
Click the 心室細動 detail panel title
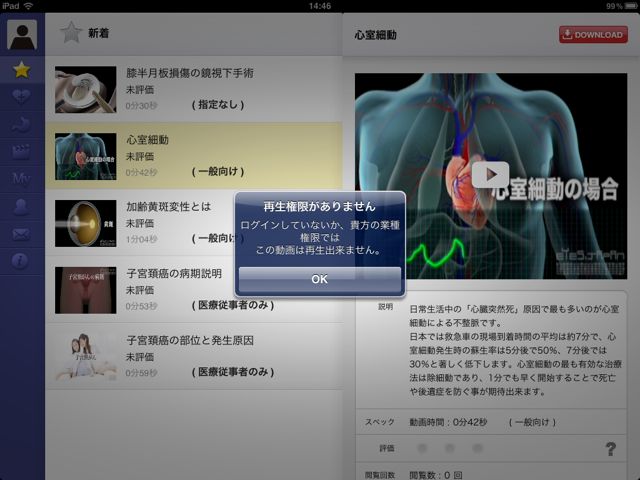376,35
